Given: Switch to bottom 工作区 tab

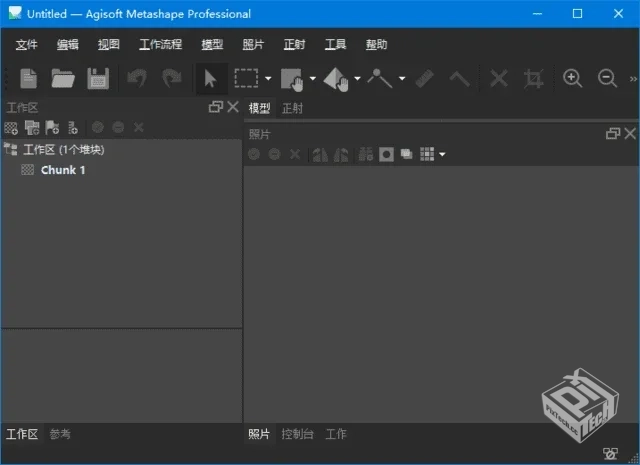Looking at the screenshot, I should pyautogui.click(x=22, y=434).
